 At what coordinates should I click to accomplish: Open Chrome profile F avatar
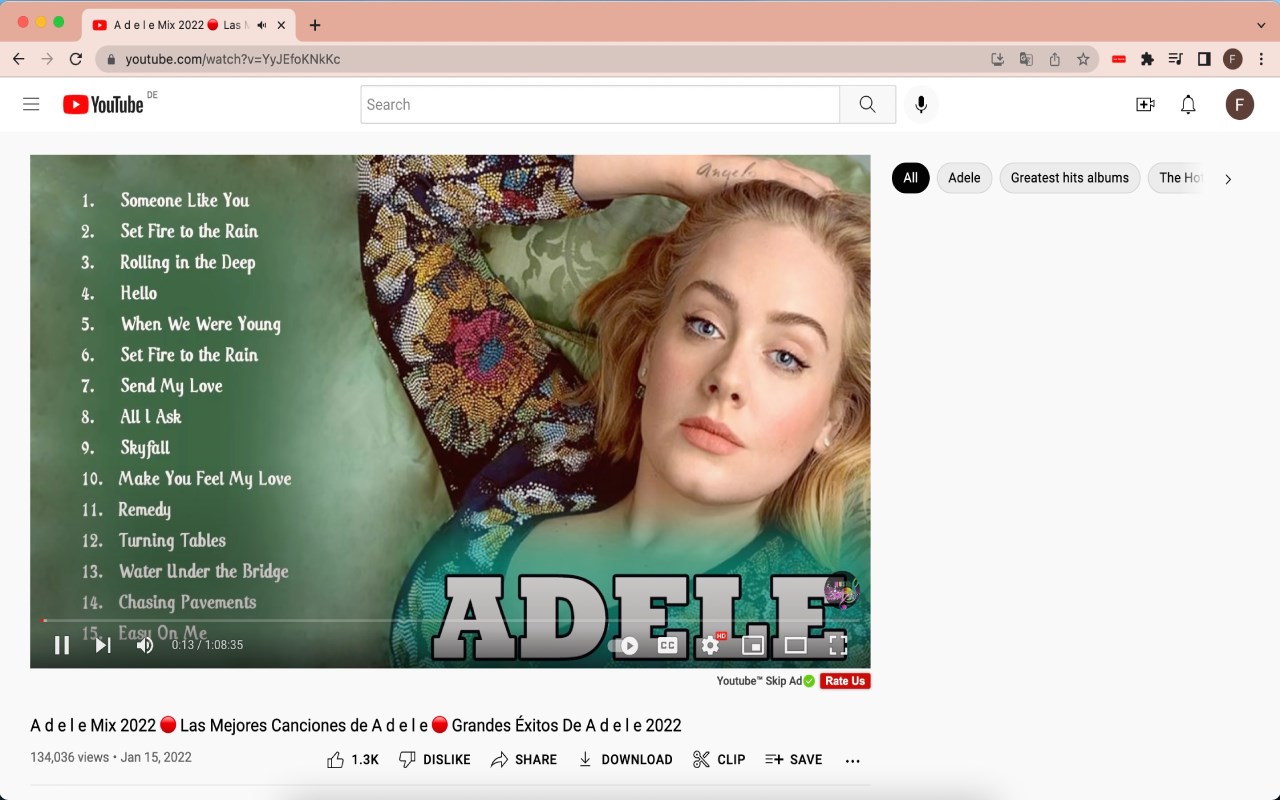coord(1233,59)
